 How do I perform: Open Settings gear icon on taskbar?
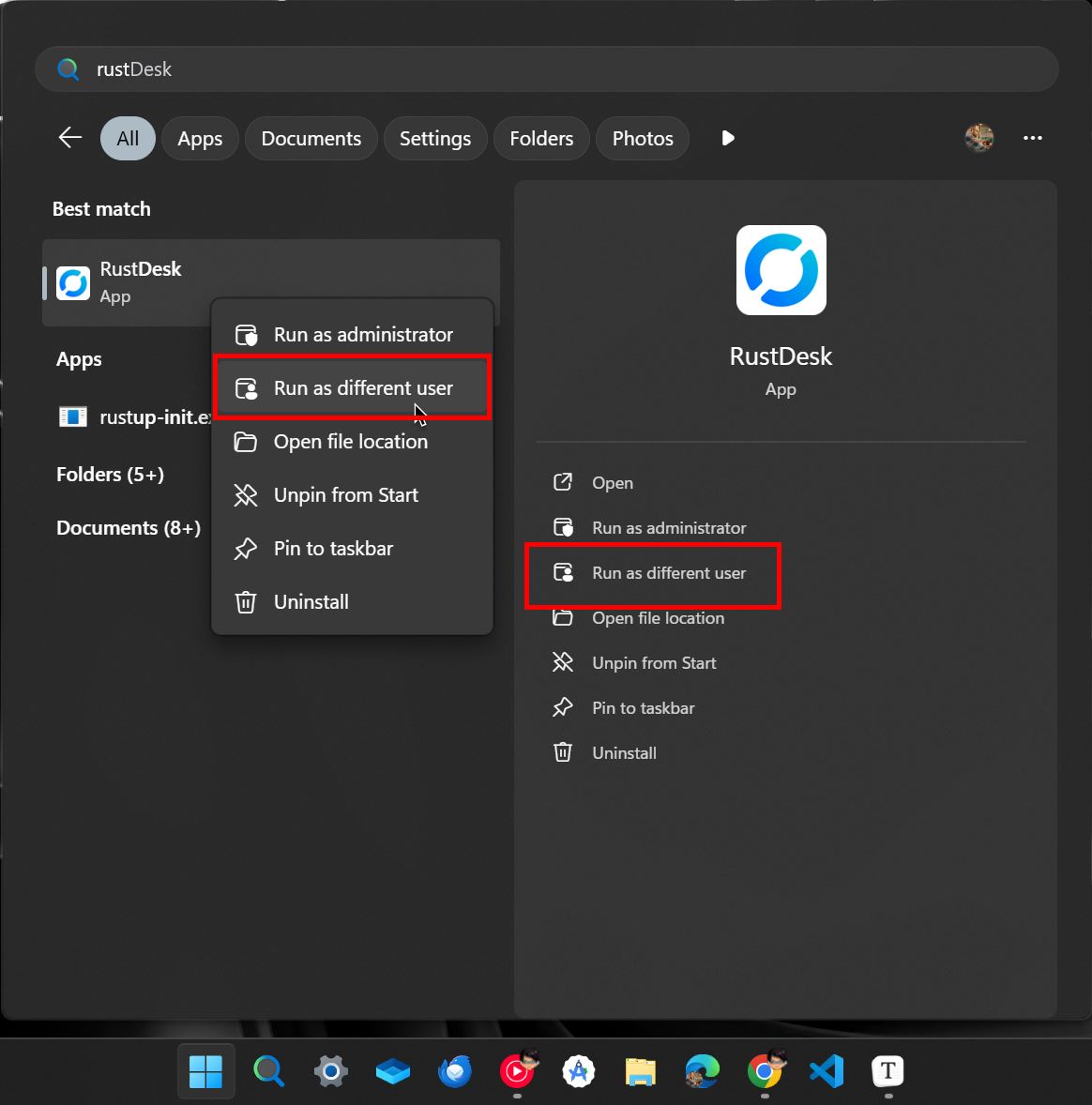(330, 1071)
